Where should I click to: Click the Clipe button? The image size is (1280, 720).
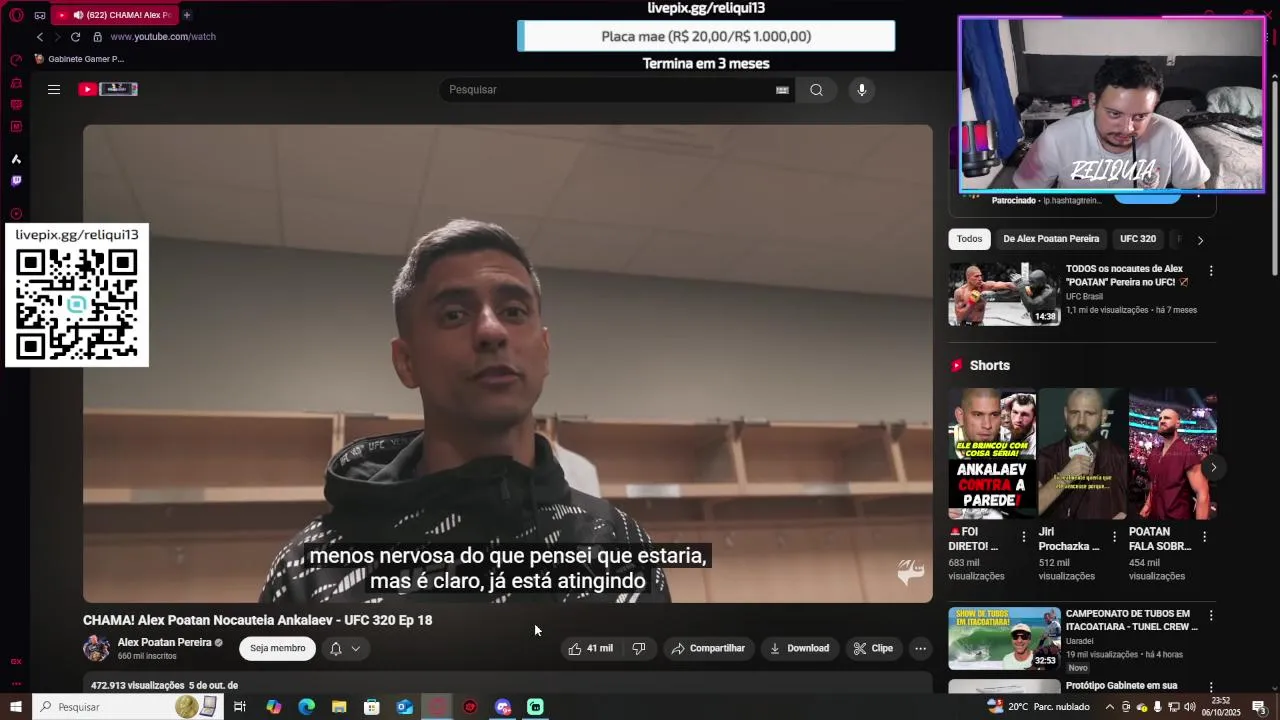coord(872,648)
